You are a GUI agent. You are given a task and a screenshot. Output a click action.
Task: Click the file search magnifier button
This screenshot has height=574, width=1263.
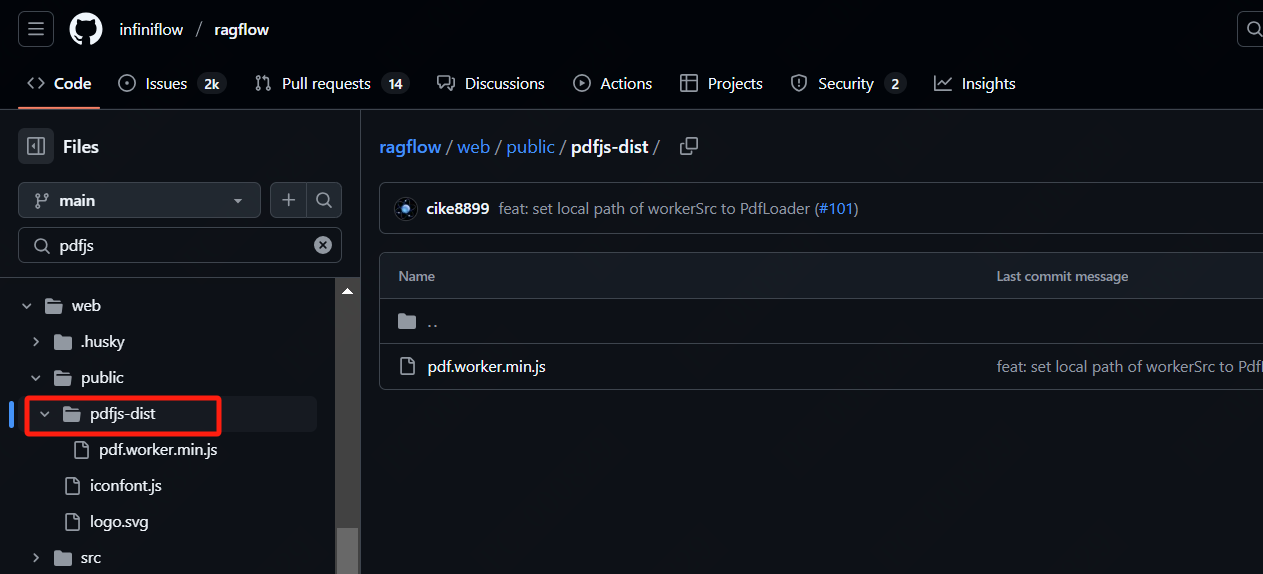pyautogui.click(x=324, y=200)
